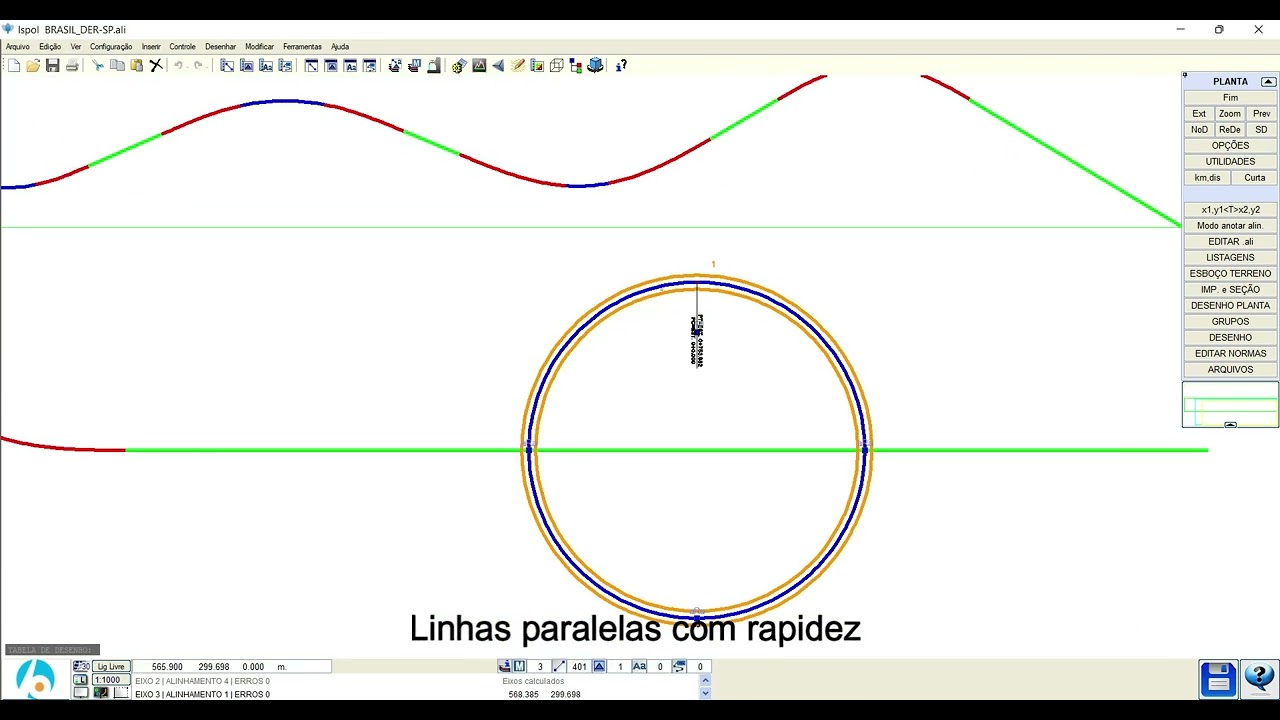Click the Curta button
The height and width of the screenshot is (720, 1280).
(1254, 178)
